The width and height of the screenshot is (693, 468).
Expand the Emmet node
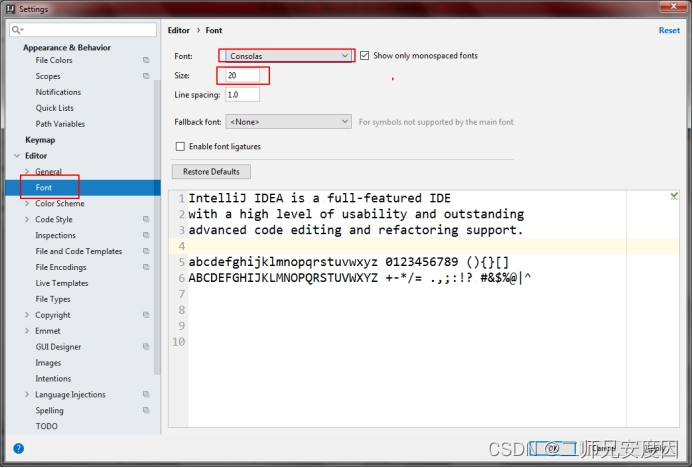27,331
